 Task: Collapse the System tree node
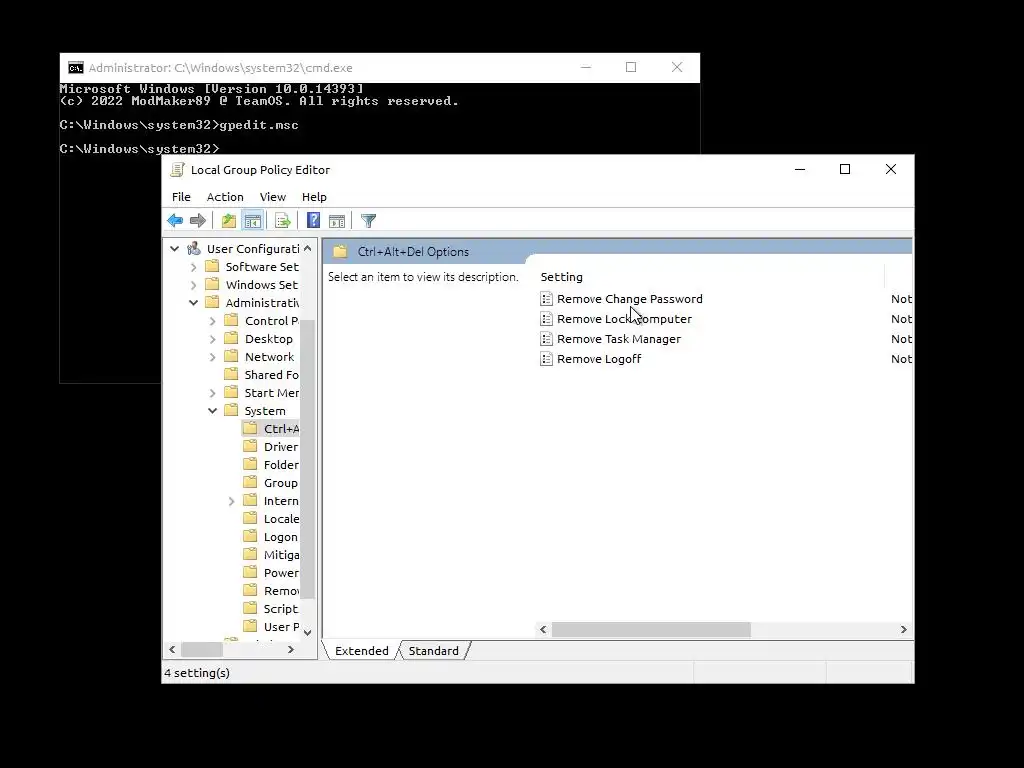coord(212,411)
